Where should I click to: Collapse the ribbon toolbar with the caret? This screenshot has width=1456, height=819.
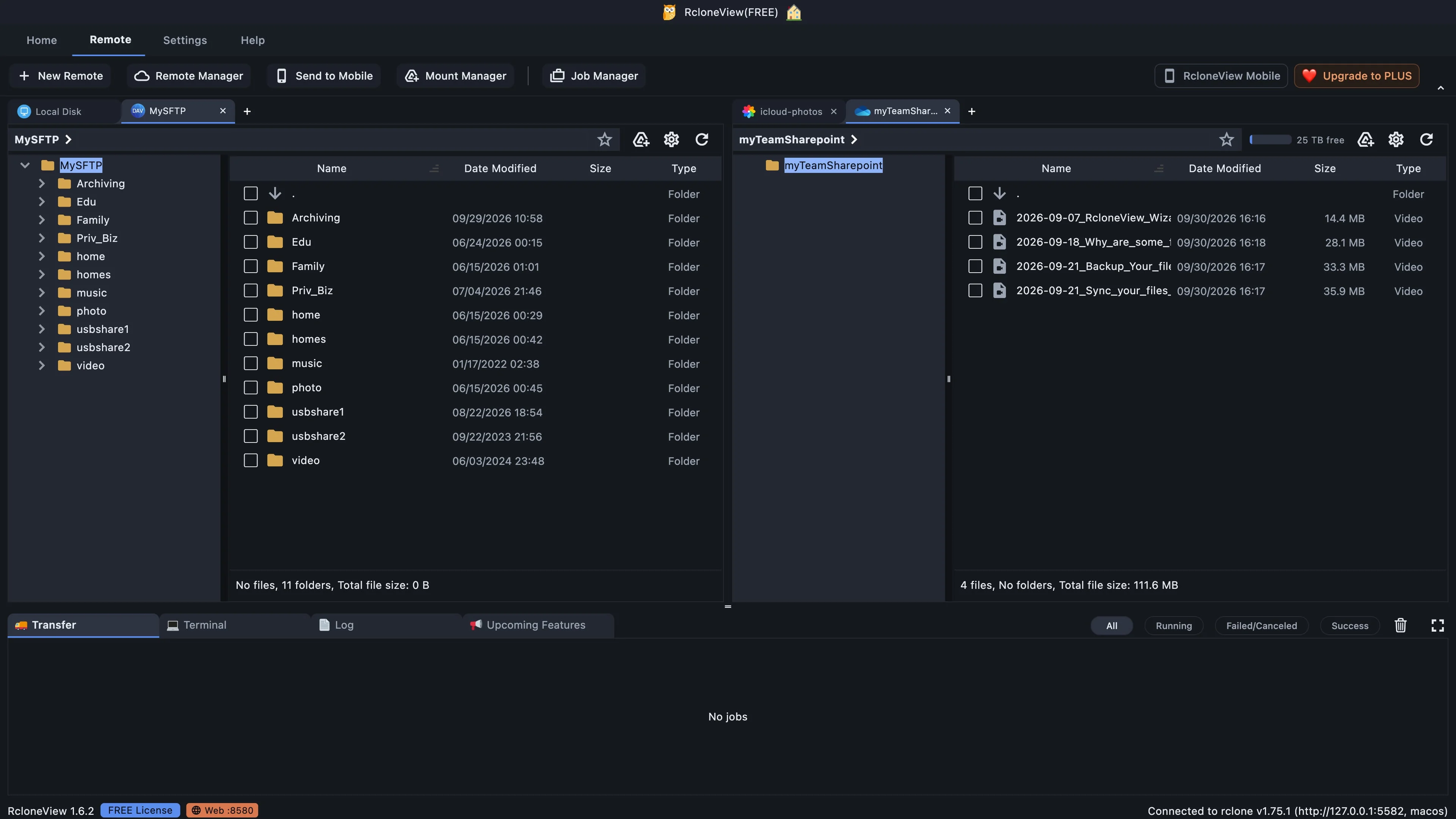click(x=1441, y=88)
